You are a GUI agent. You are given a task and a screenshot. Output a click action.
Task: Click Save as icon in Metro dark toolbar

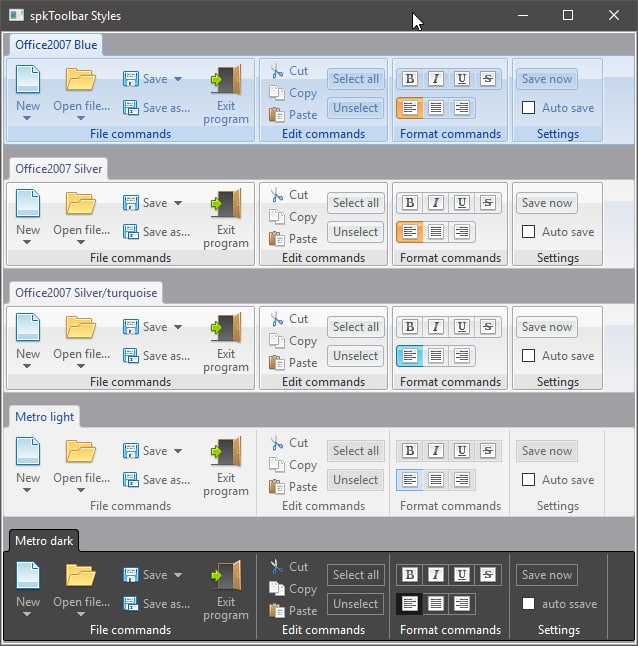point(131,604)
